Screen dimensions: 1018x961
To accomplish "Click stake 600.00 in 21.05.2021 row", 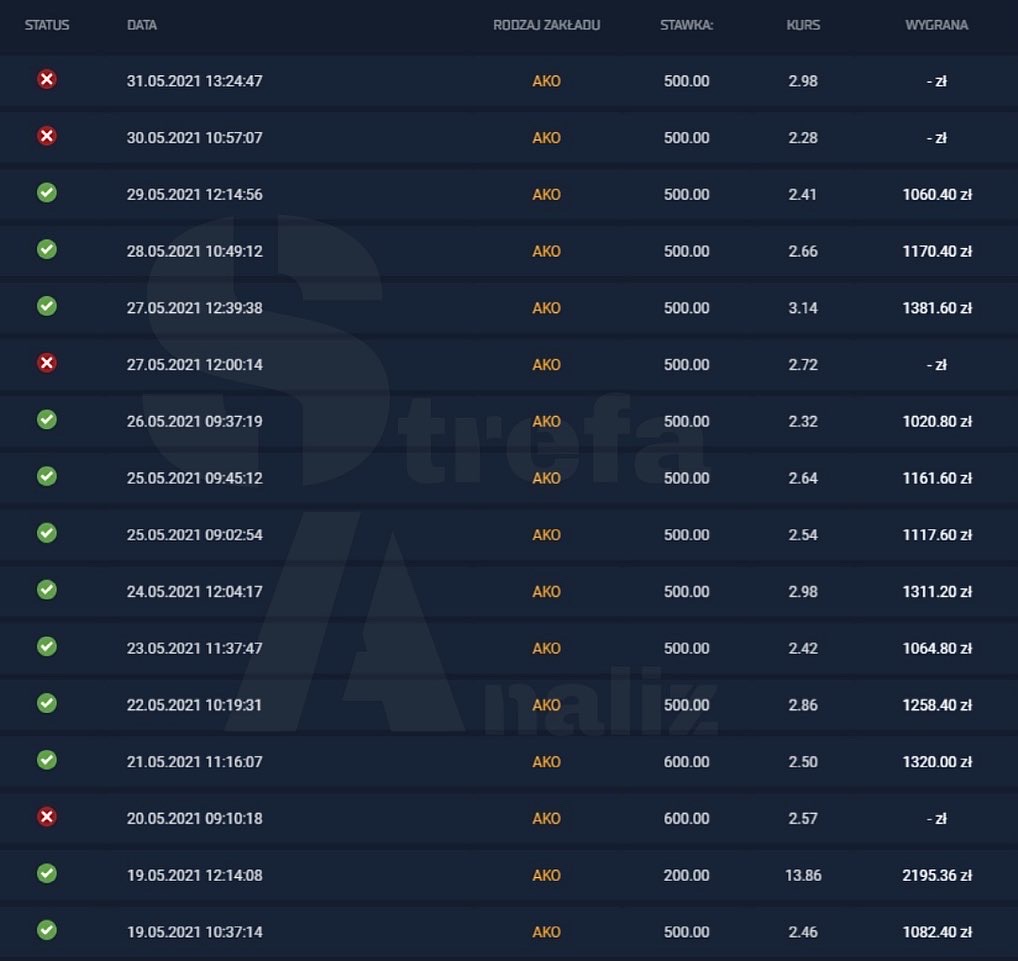I will [x=686, y=762].
